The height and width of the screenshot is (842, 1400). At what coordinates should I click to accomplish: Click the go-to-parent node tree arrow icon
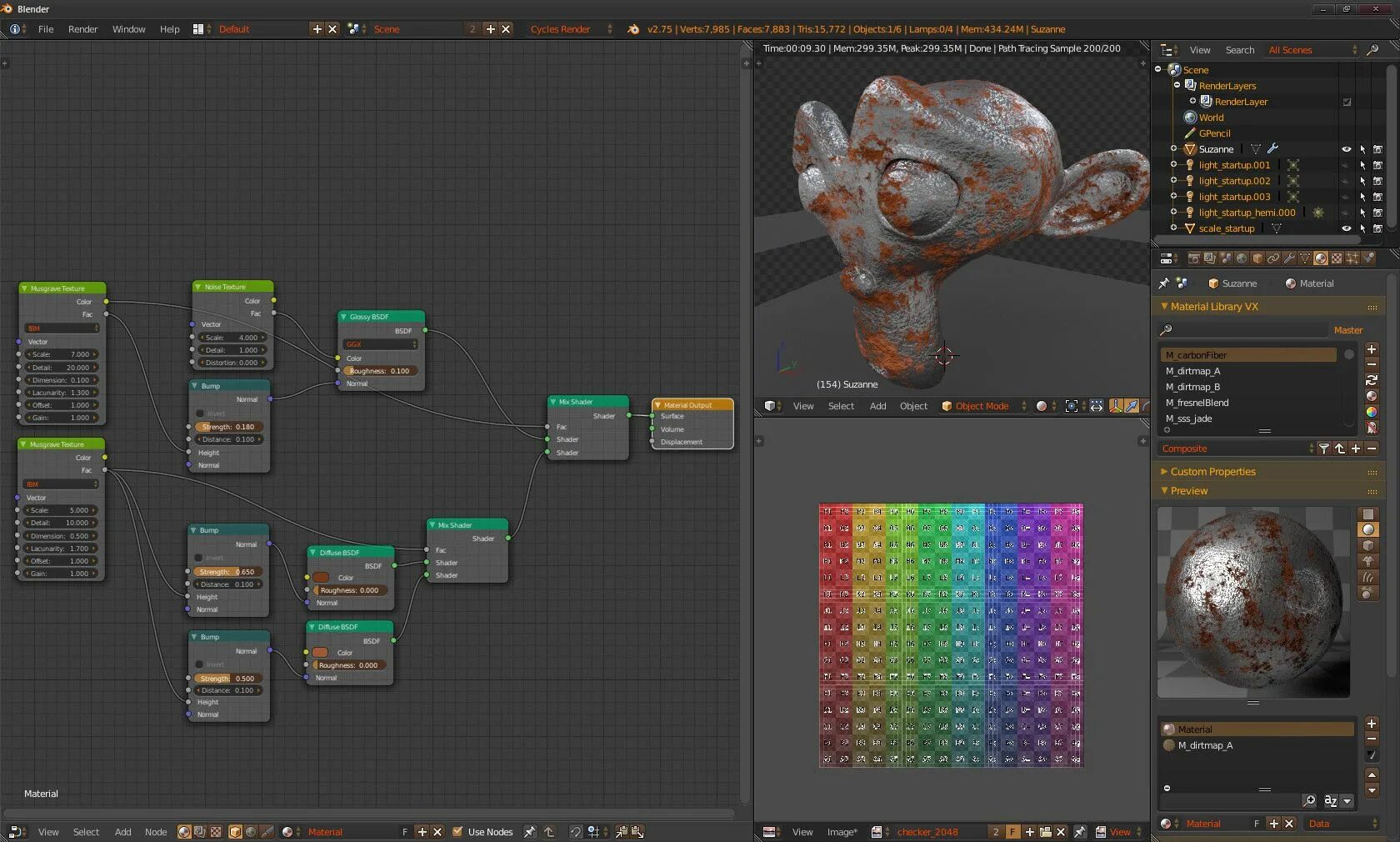pos(549,832)
